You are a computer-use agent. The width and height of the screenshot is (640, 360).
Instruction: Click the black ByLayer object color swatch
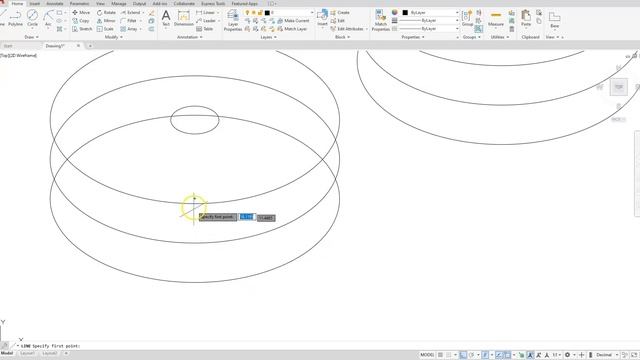tap(405, 13)
